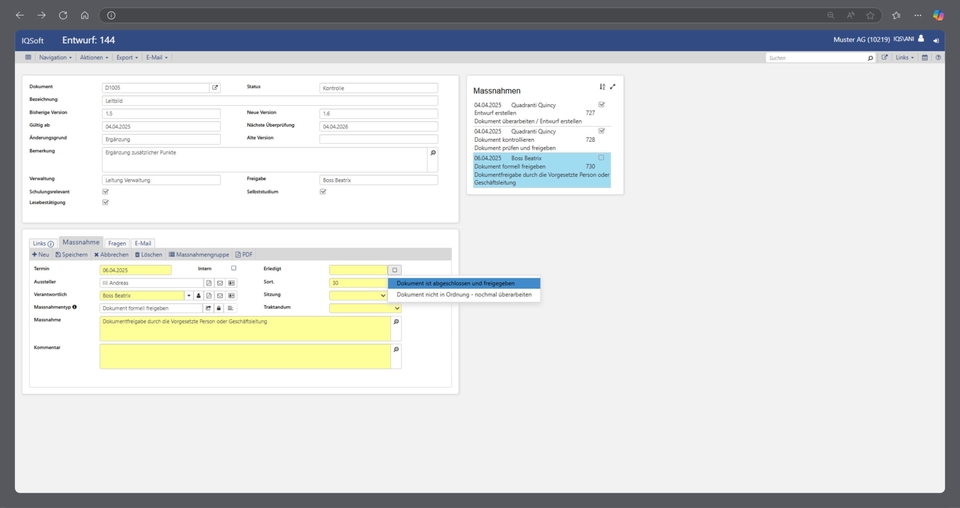This screenshot has width=960, height=508.
Task: Open the Dokument D1005 external link icon
Action: pyautogui.click(x=215, y=87)
